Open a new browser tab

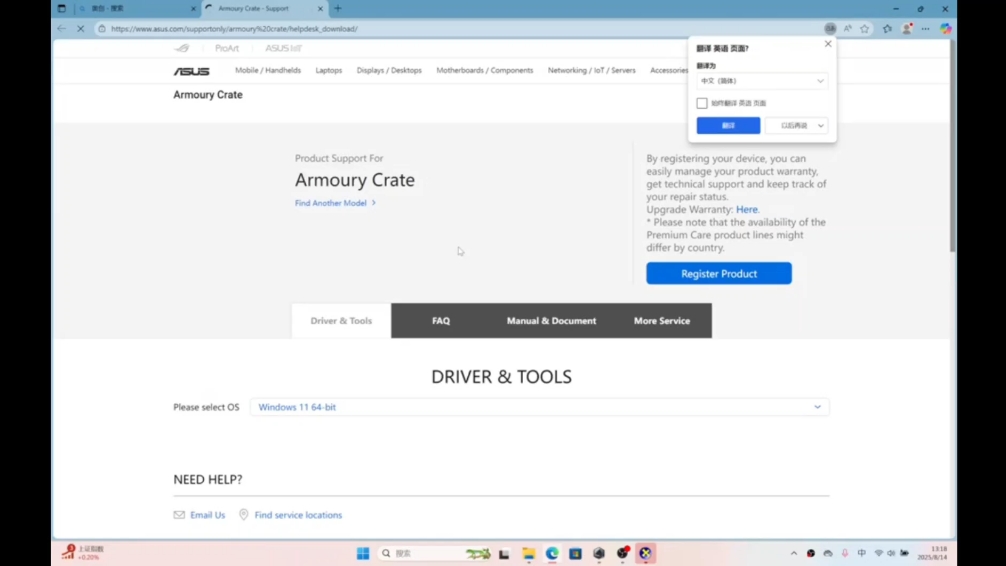click(338, 8)
